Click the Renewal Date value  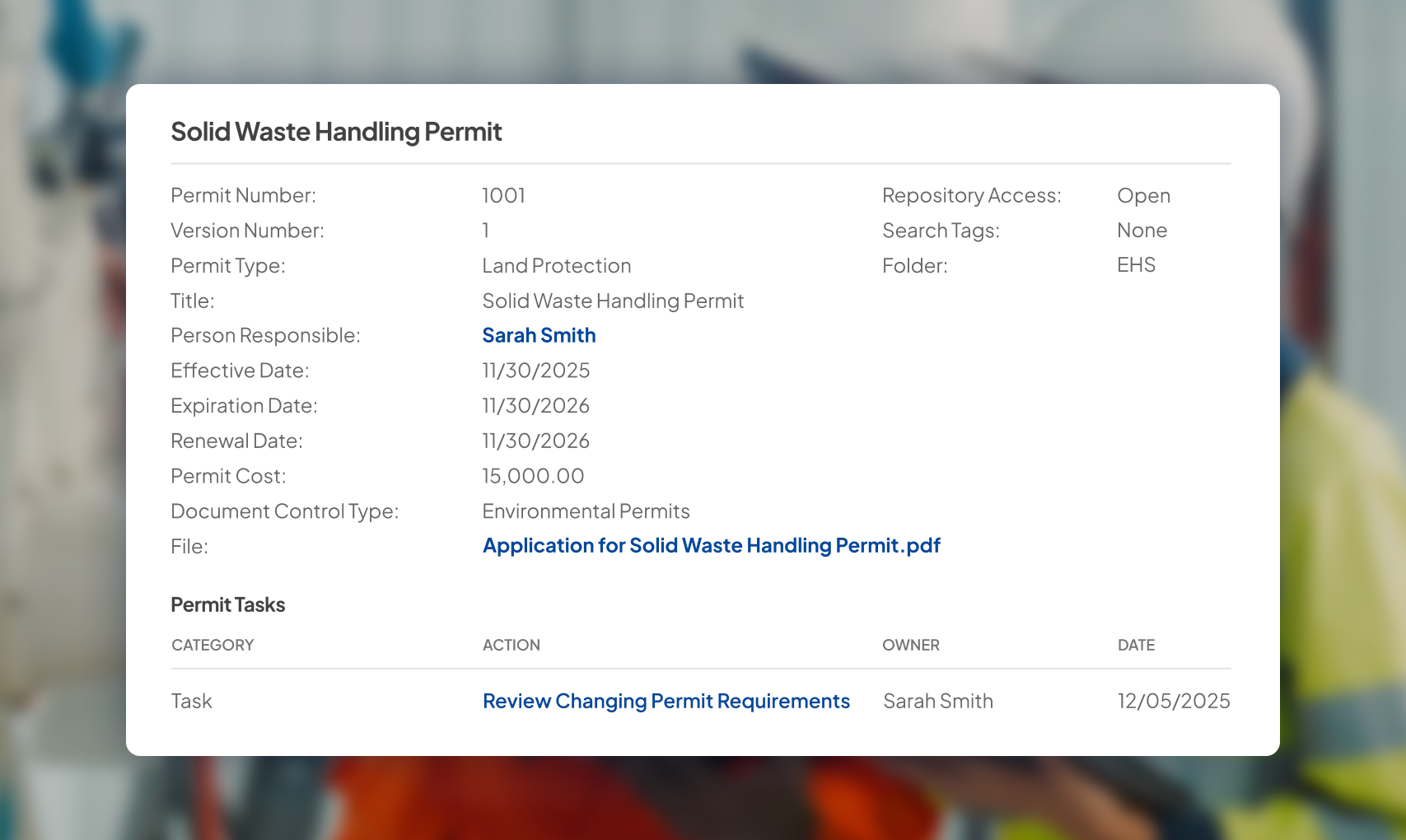[x=535, y=441]
